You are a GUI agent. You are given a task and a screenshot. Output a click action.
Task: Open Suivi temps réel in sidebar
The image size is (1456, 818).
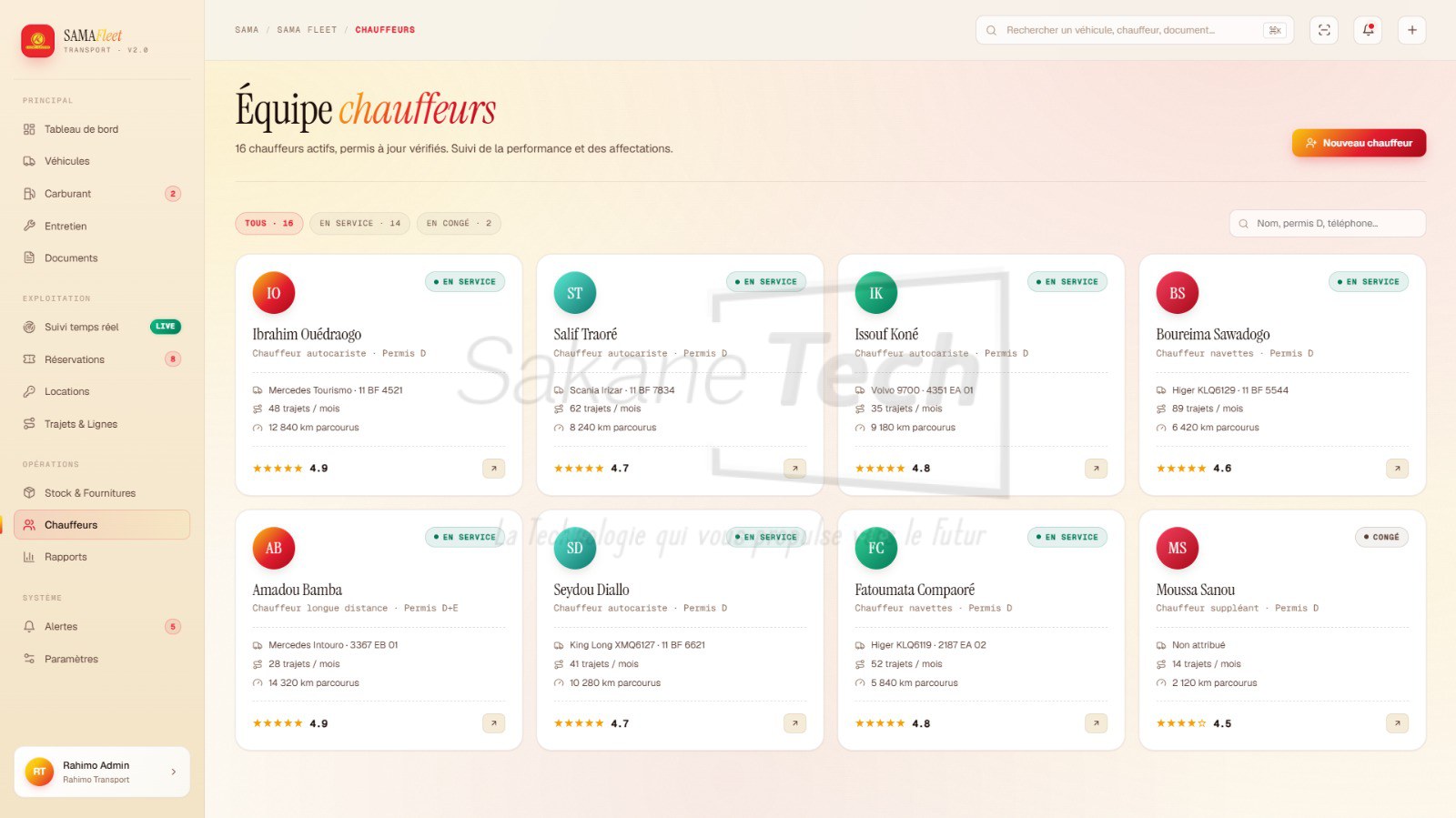pos(102,327)
